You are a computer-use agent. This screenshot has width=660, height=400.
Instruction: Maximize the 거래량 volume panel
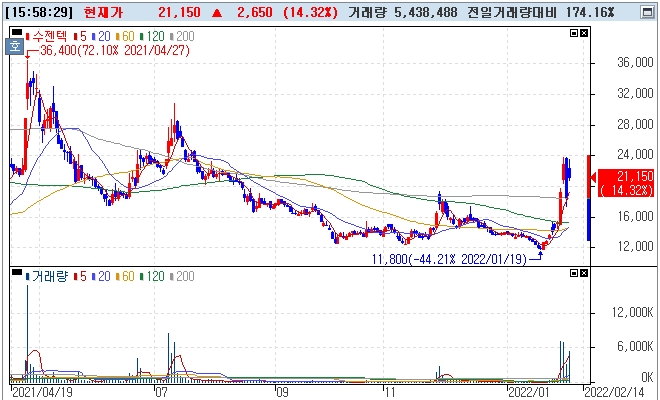coord(574,273)
